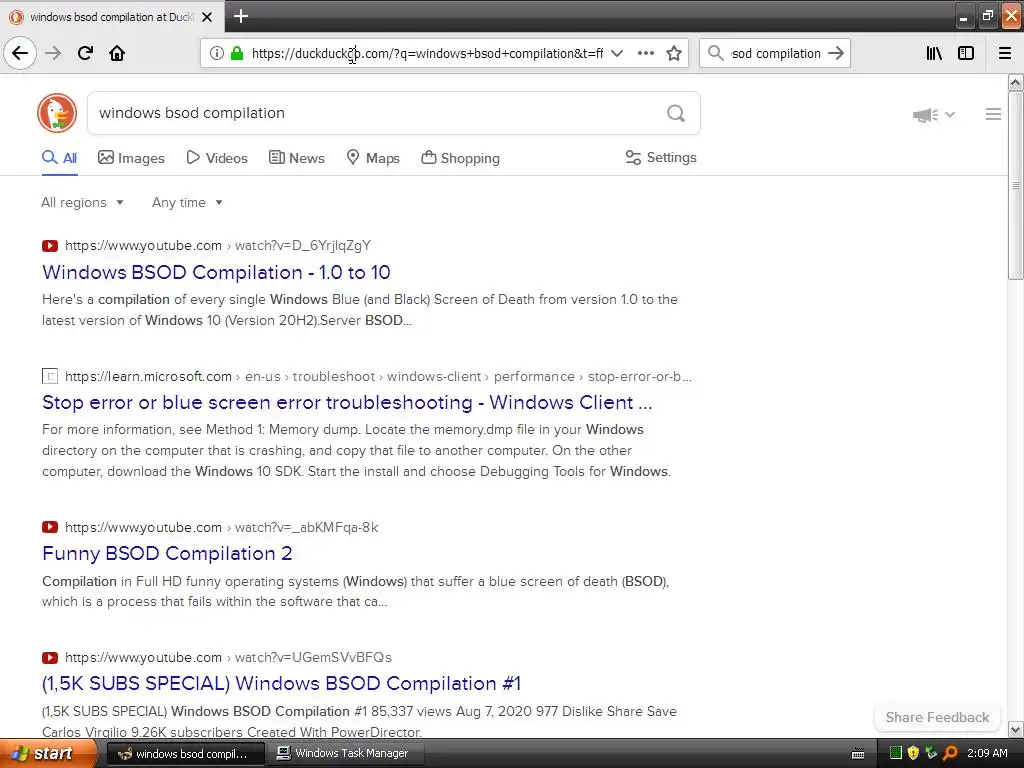
Task: Click the keyboard icon in system tray
Action: (858, 754)
